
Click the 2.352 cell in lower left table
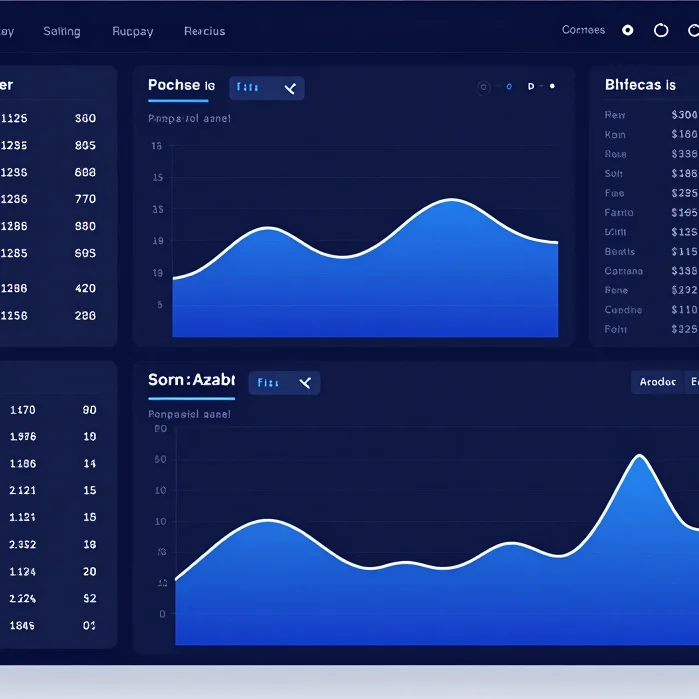pos(22,544)
